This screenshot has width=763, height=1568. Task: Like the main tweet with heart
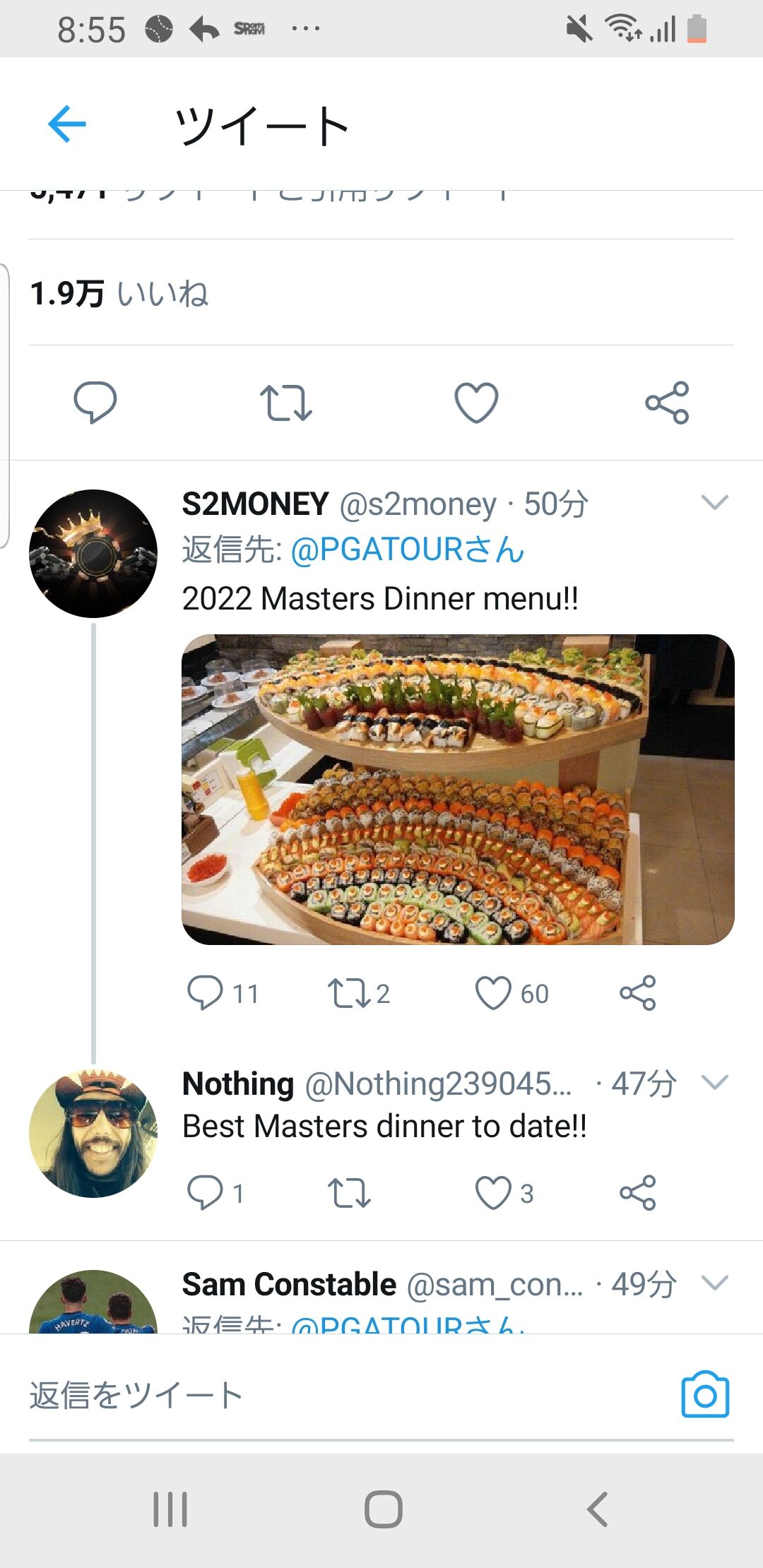(x=476, y=403)
